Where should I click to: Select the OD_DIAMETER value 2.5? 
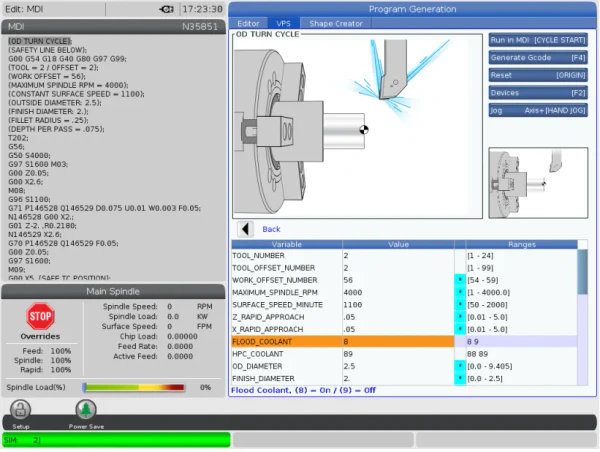[398, 366]
